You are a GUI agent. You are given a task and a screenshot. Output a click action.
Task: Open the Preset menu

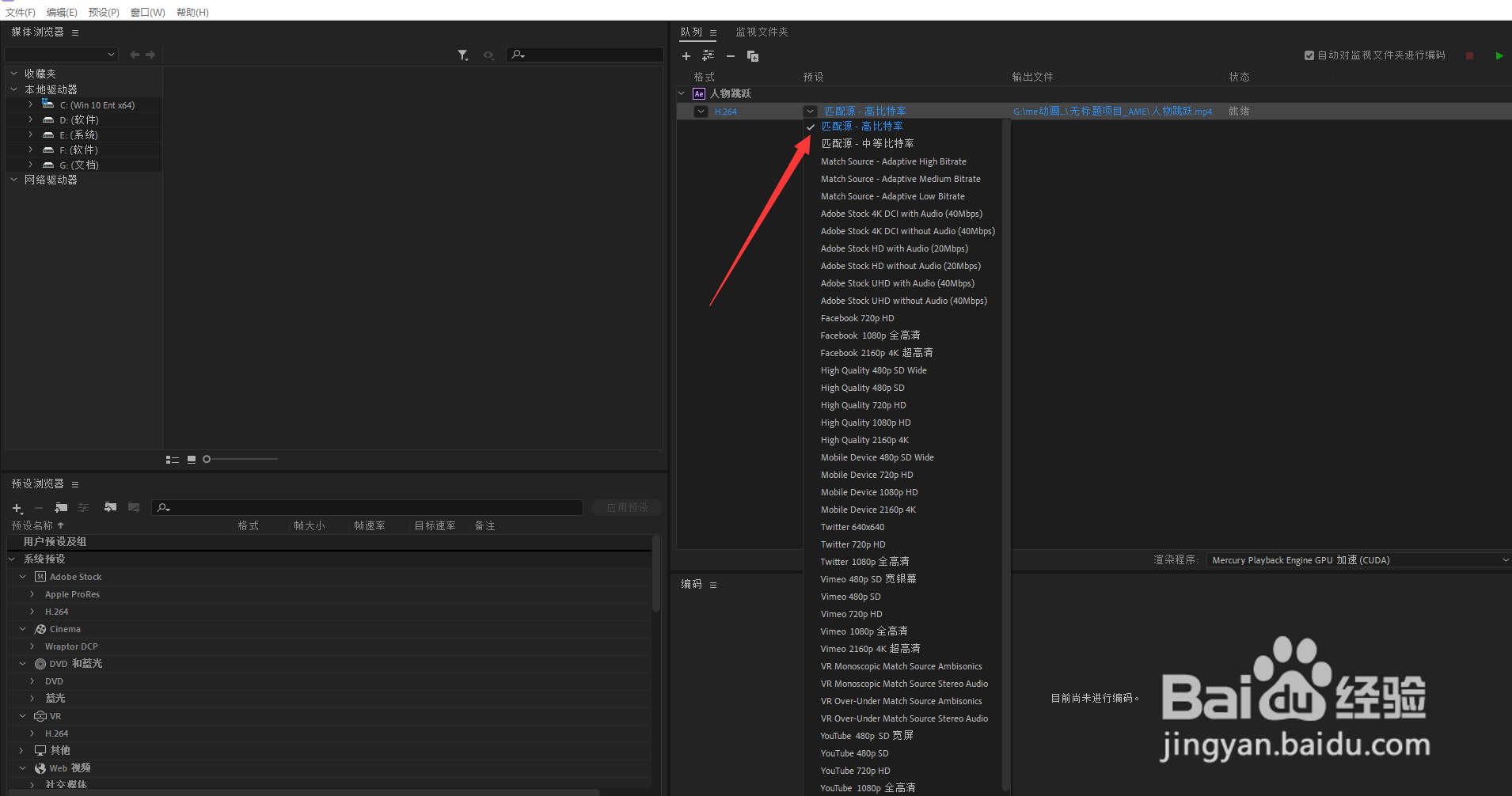(x=104, y=13)
